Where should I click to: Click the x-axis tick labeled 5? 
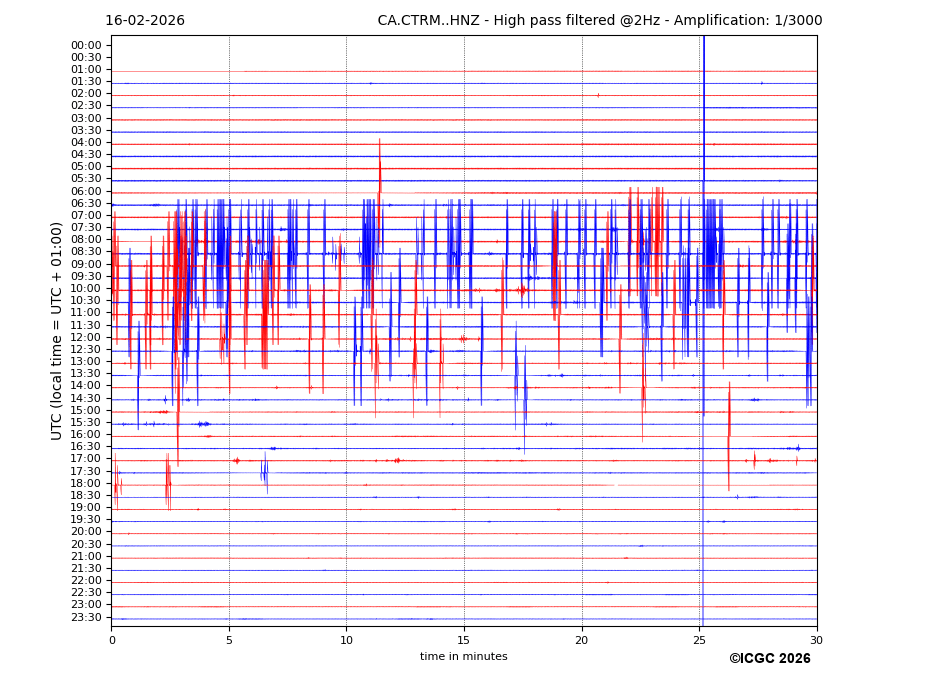point(229,640)
